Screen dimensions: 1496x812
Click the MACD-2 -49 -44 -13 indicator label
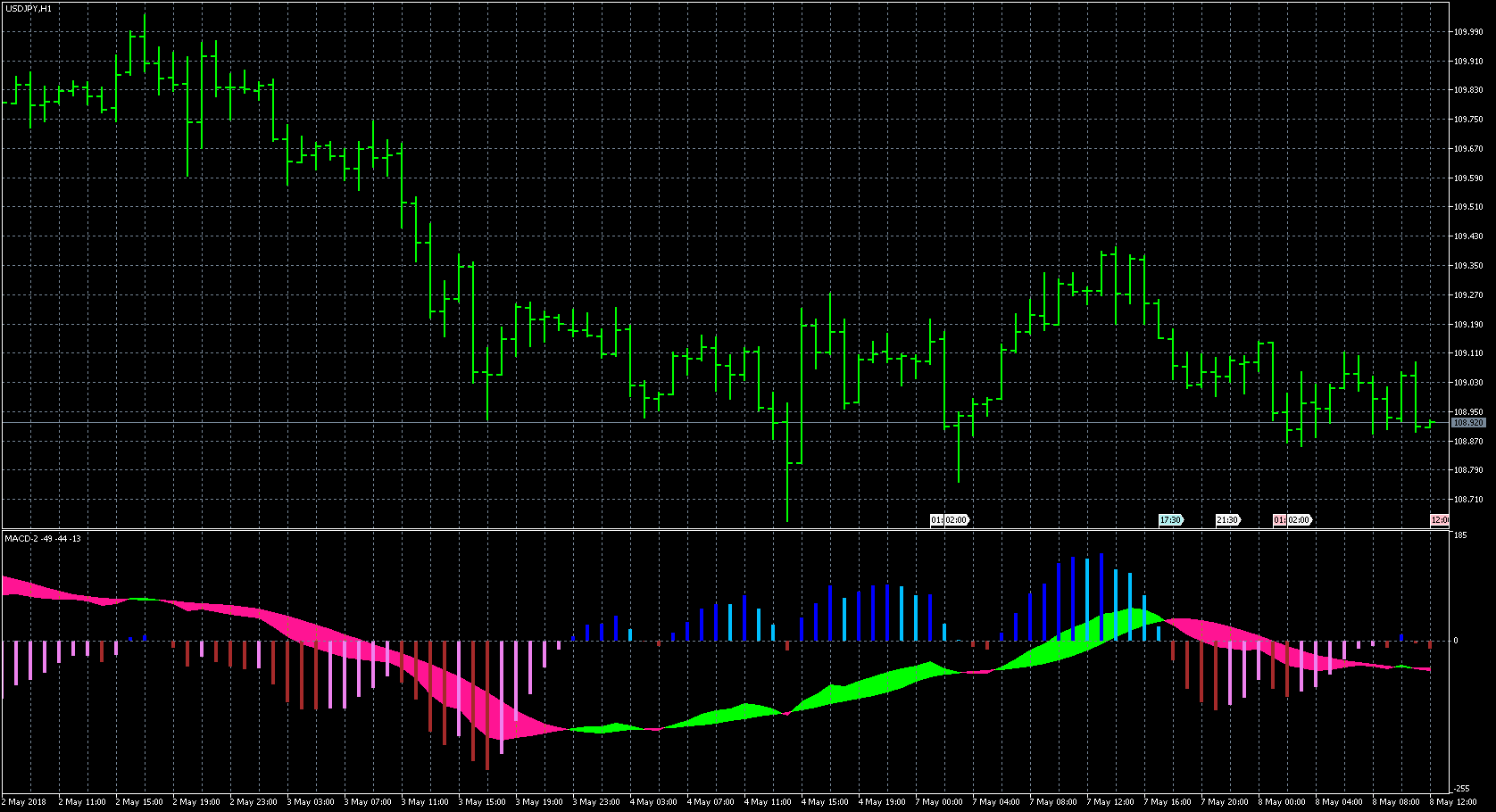(x=43, y=538)
